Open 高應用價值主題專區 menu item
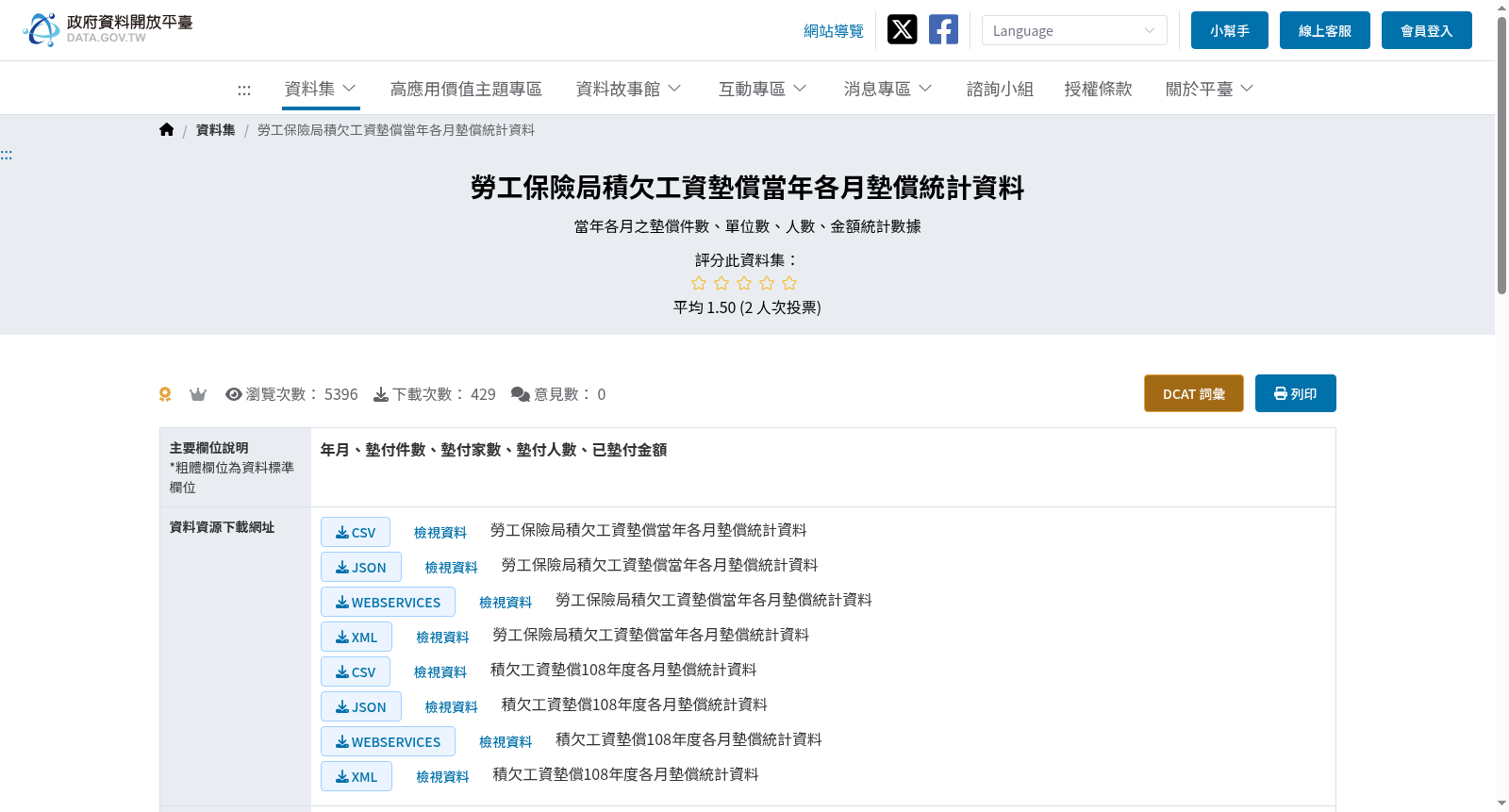 466,89
